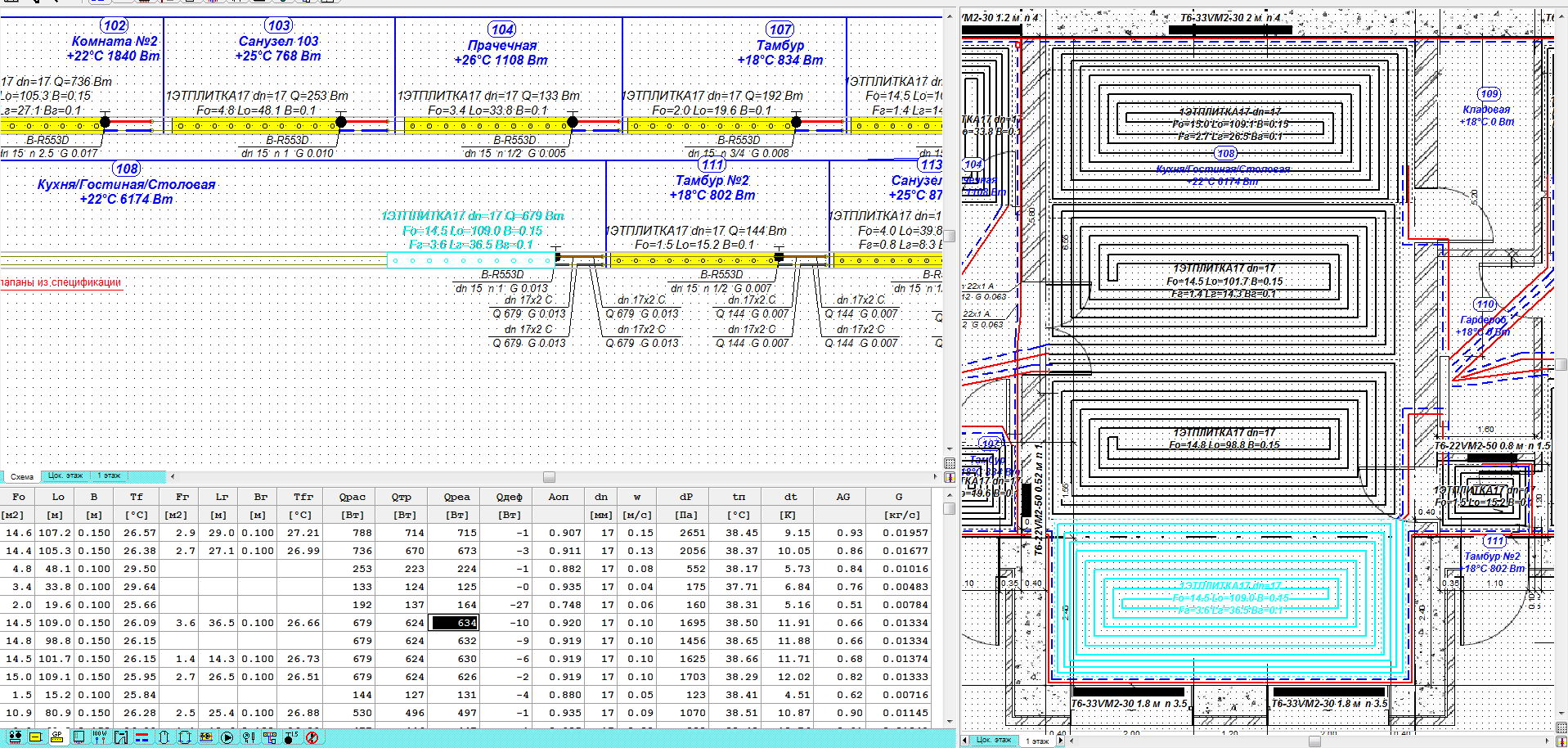Viewport: 1568px width, 748px height.
Task: Toggle grid icon beside the schematic pane
Action: (950, 463)
